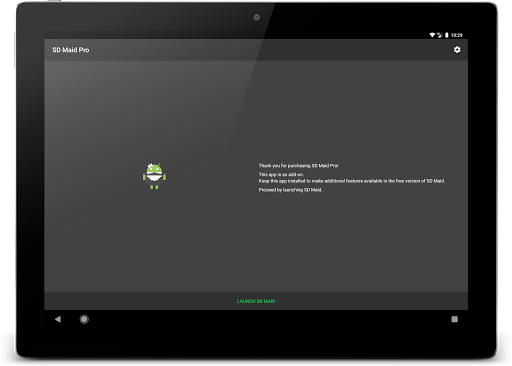Tap the battery status icon
The height and width of the screenshot is (366, 512).
[447, 35]
